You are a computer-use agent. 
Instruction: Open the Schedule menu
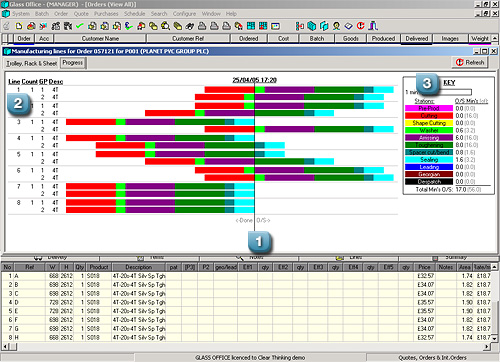pos(135,14)
